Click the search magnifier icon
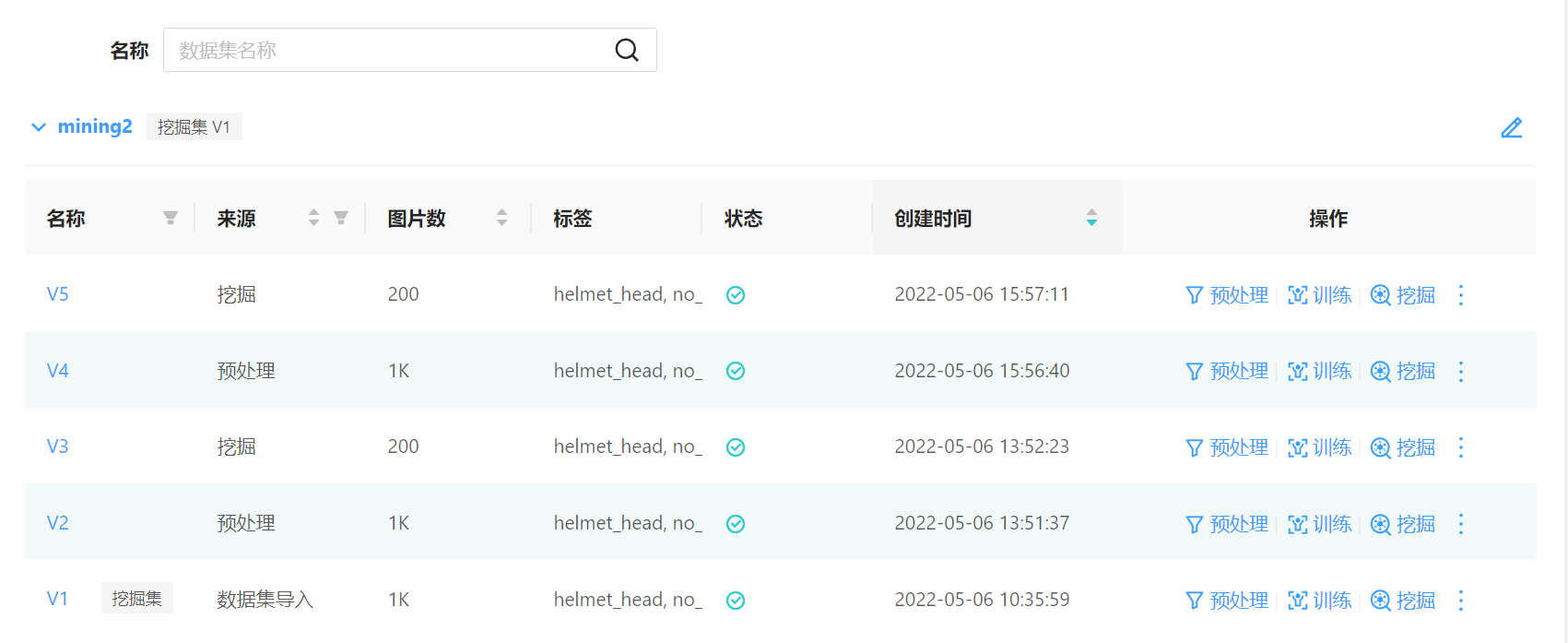1568x643 pixels. point(627,50)
